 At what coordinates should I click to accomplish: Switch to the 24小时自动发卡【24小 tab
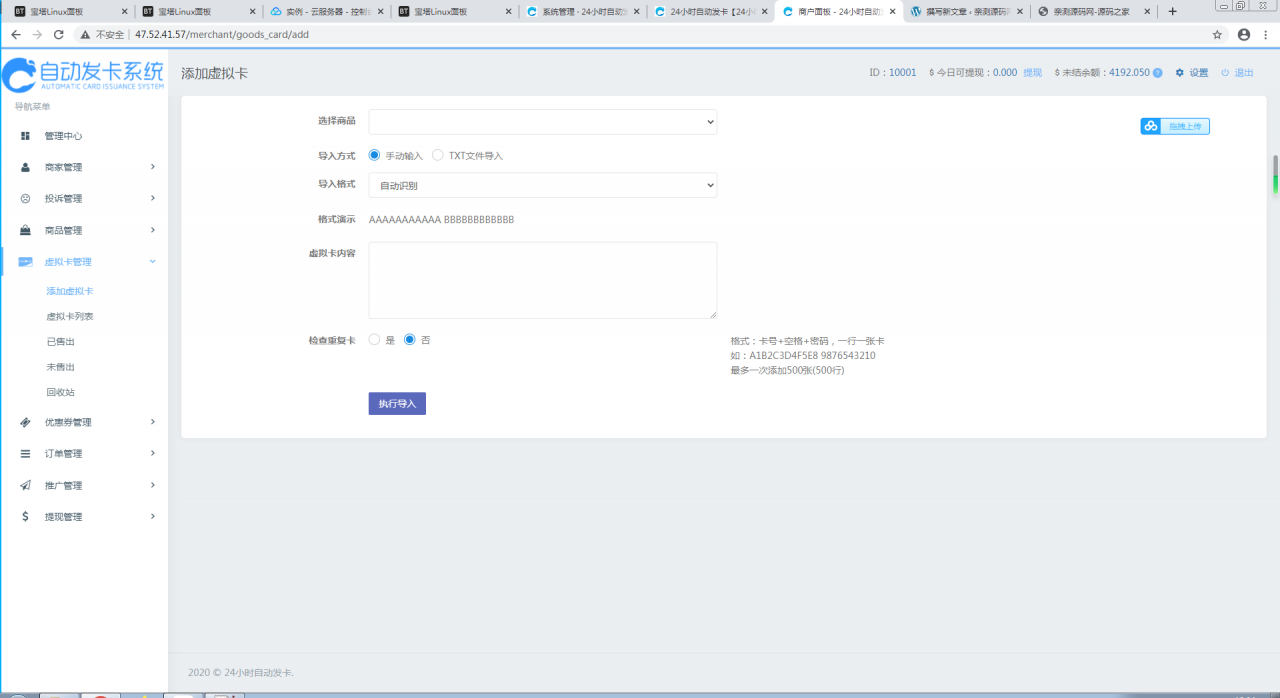coord(711,11)
